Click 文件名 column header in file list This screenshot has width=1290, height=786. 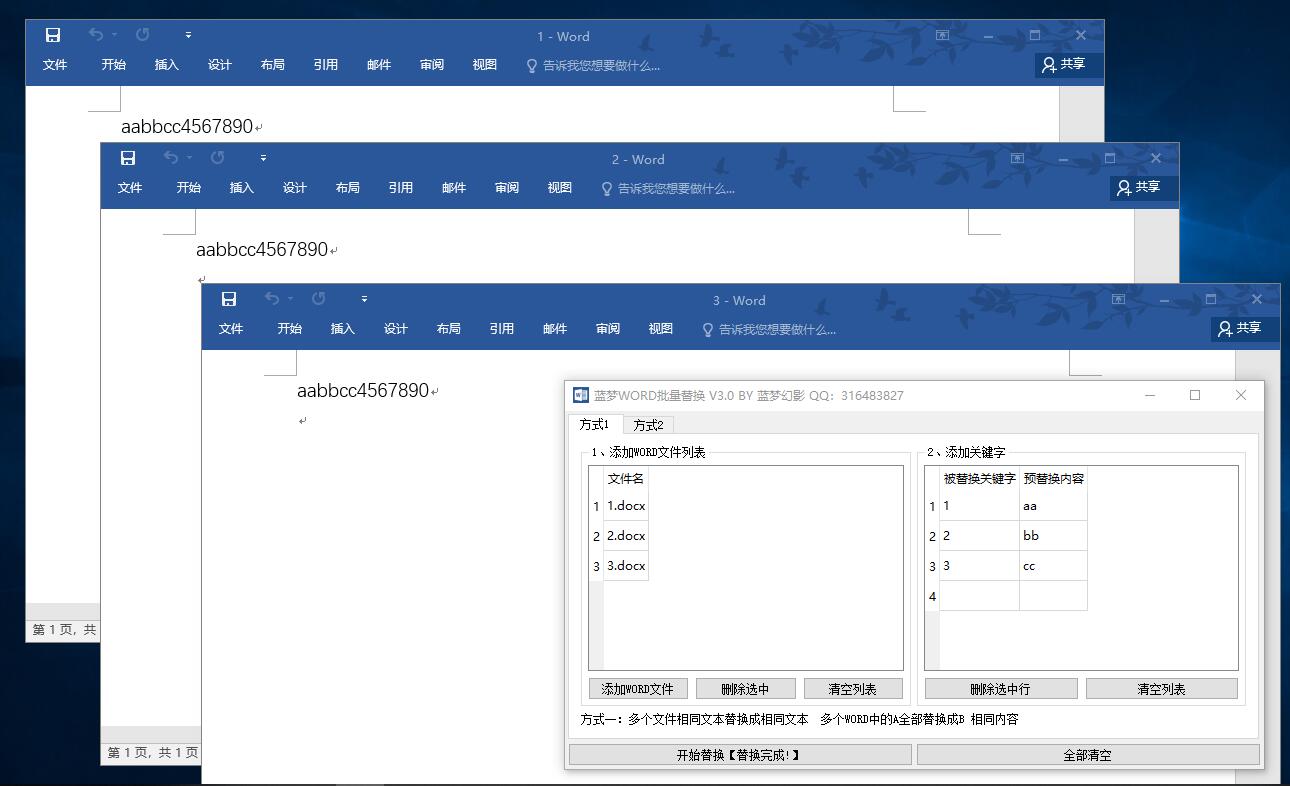coord(626,479)
